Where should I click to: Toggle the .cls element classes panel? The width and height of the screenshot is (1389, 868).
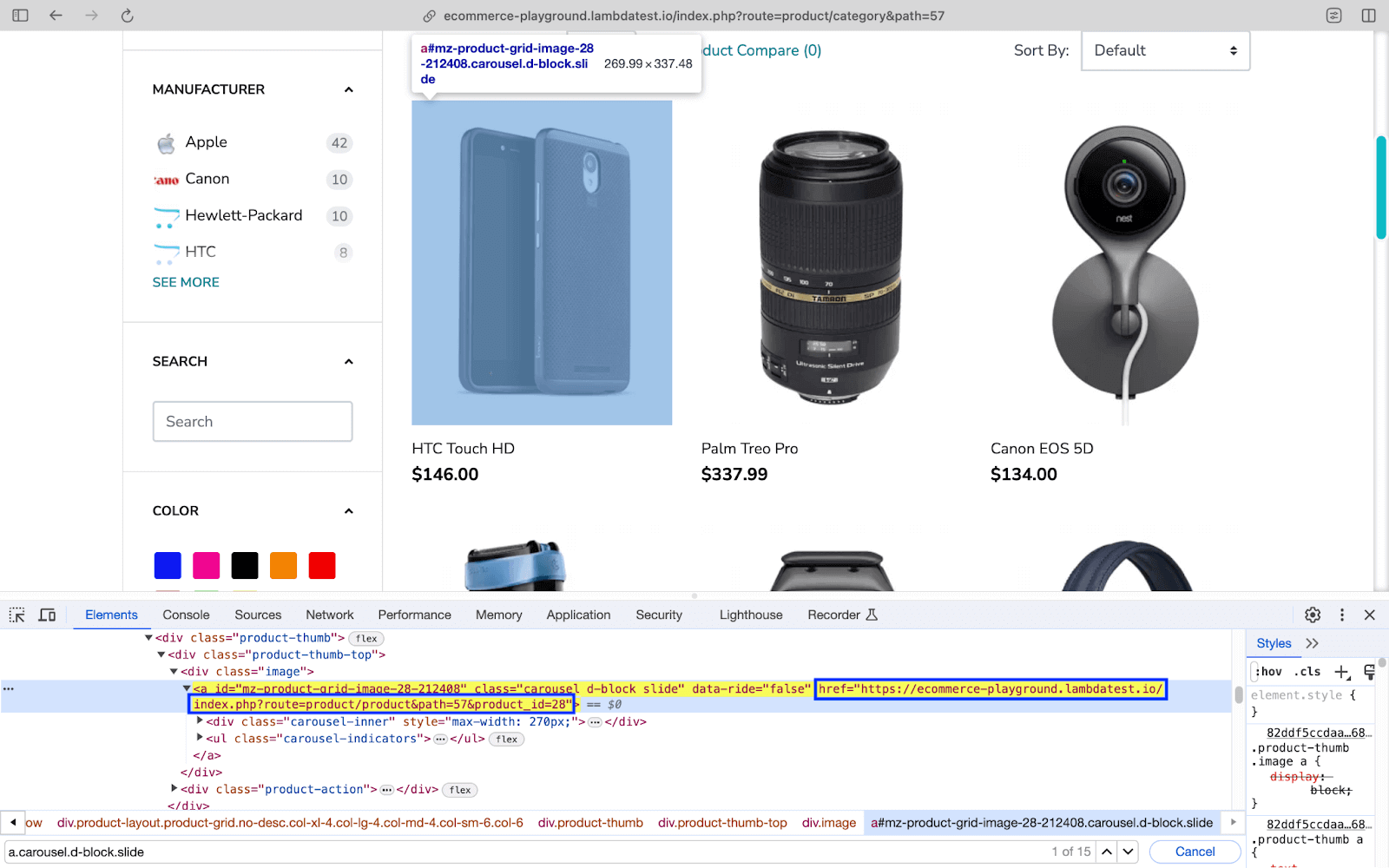(1307, 672)
